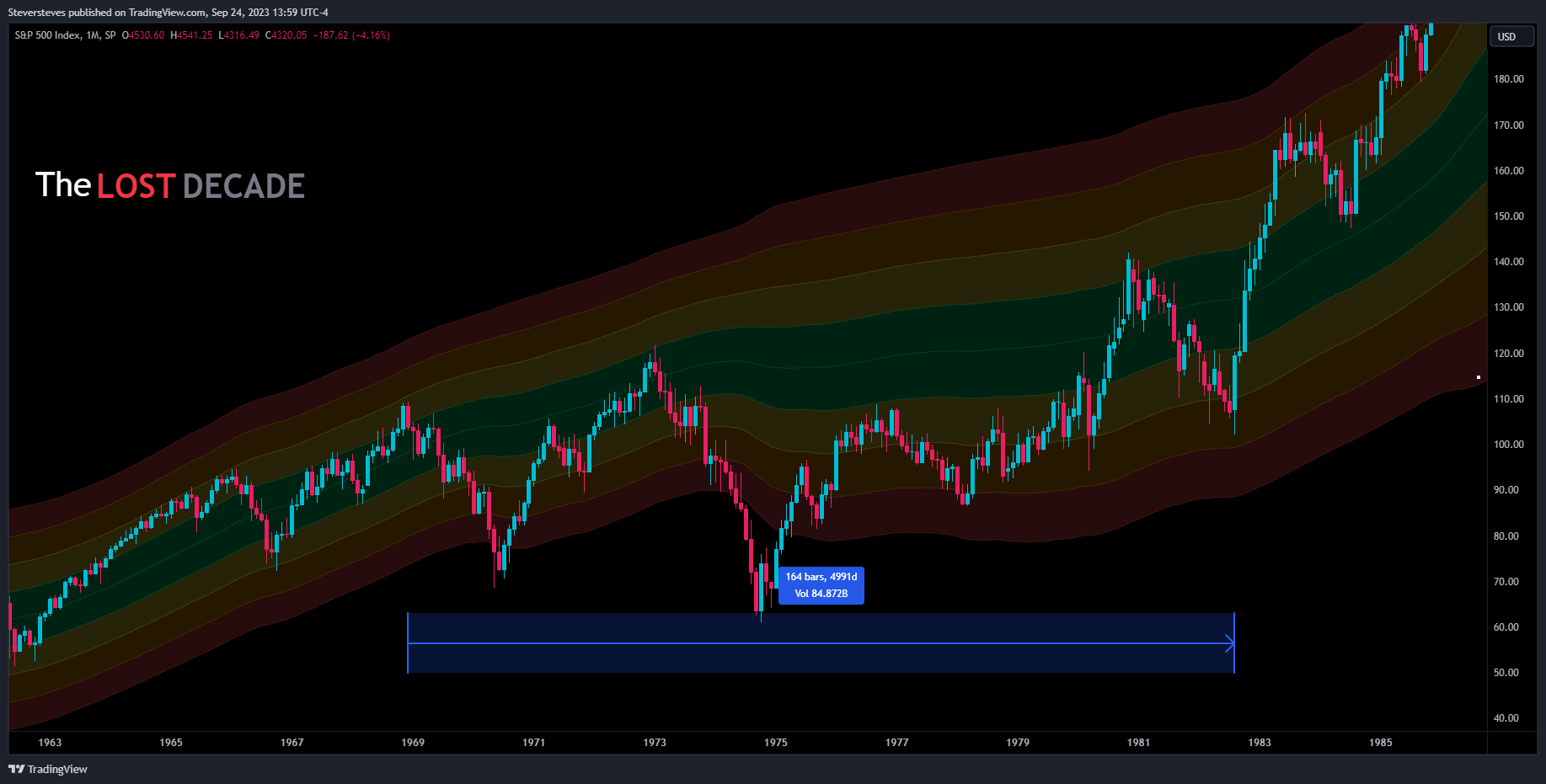The height and width of the screenshot is (784, 1546).
Task: Click the 100.00 price scale label
Action: click(1509, 445)
